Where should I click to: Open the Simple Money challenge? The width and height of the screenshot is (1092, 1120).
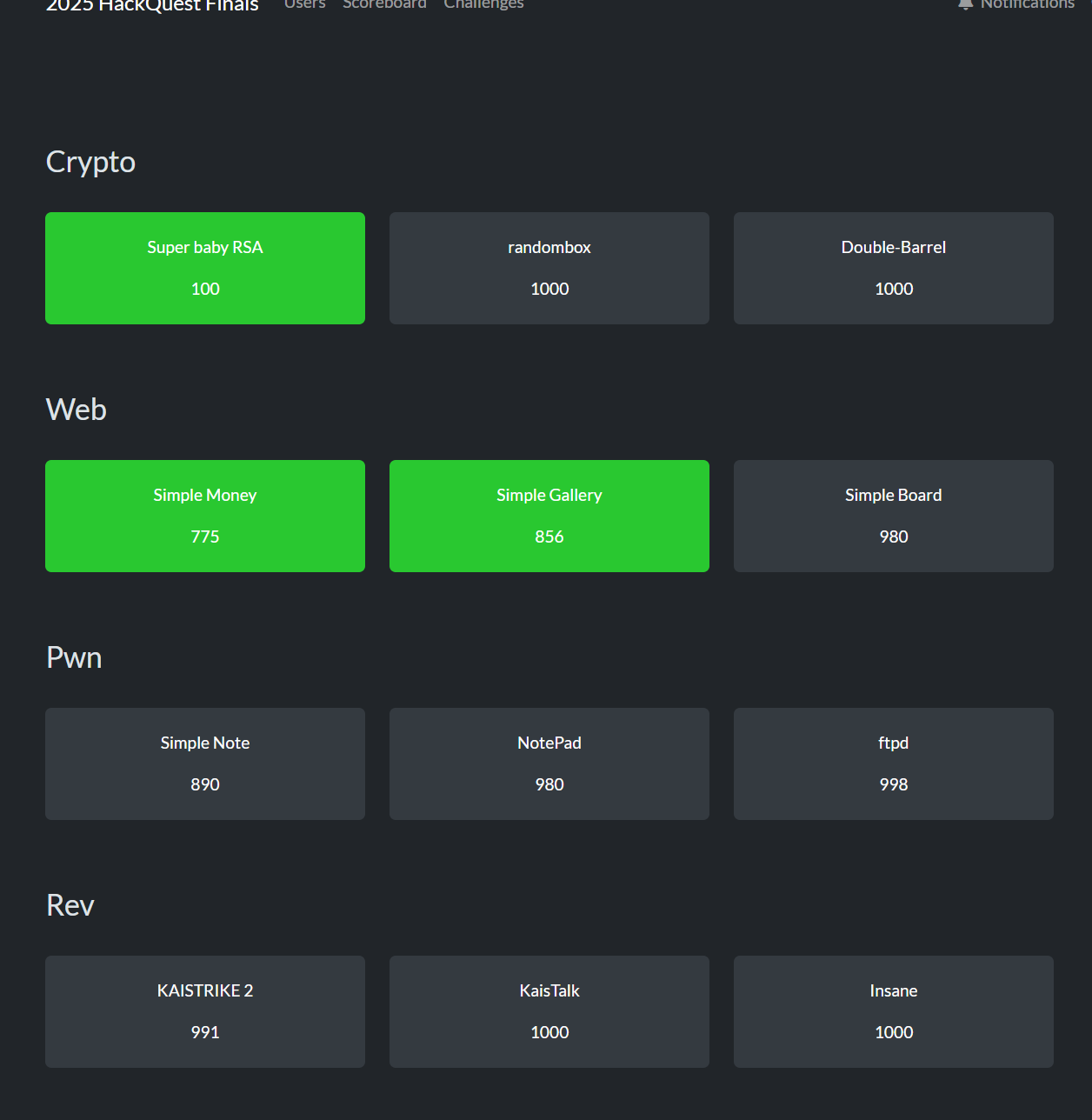[205, 516]
